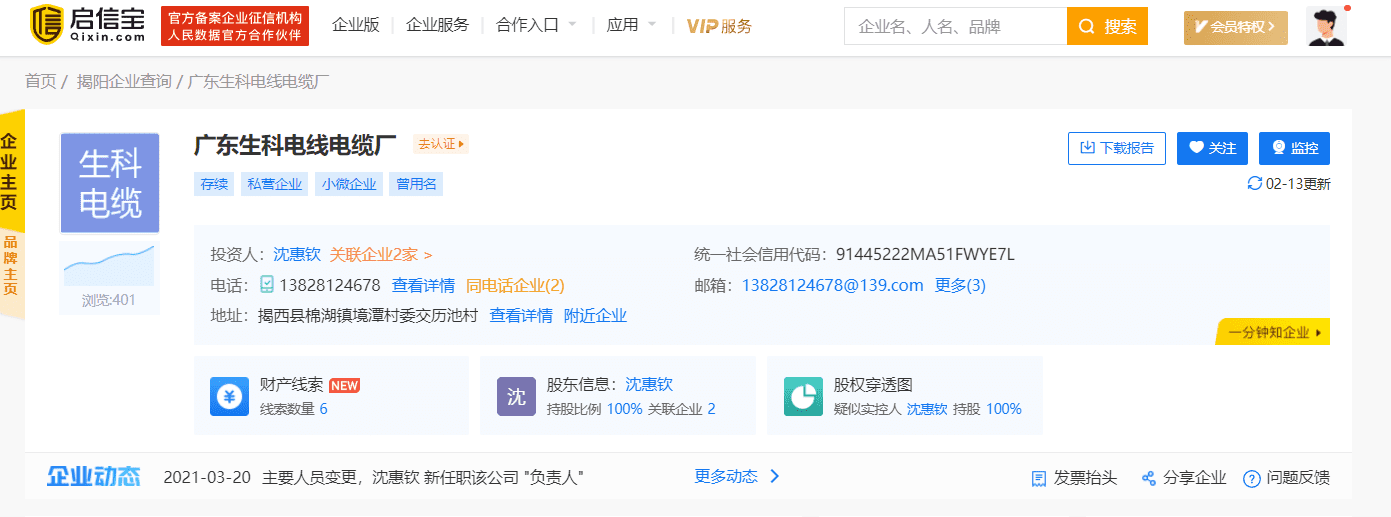This screenshot has height=517, width=1391.
Task: Focus the company name search field
Action: (x=956, y=26)
